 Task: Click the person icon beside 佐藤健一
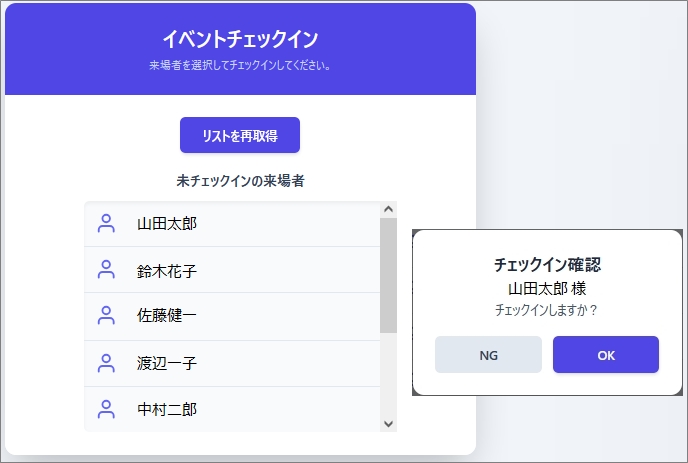pos(106,315)
